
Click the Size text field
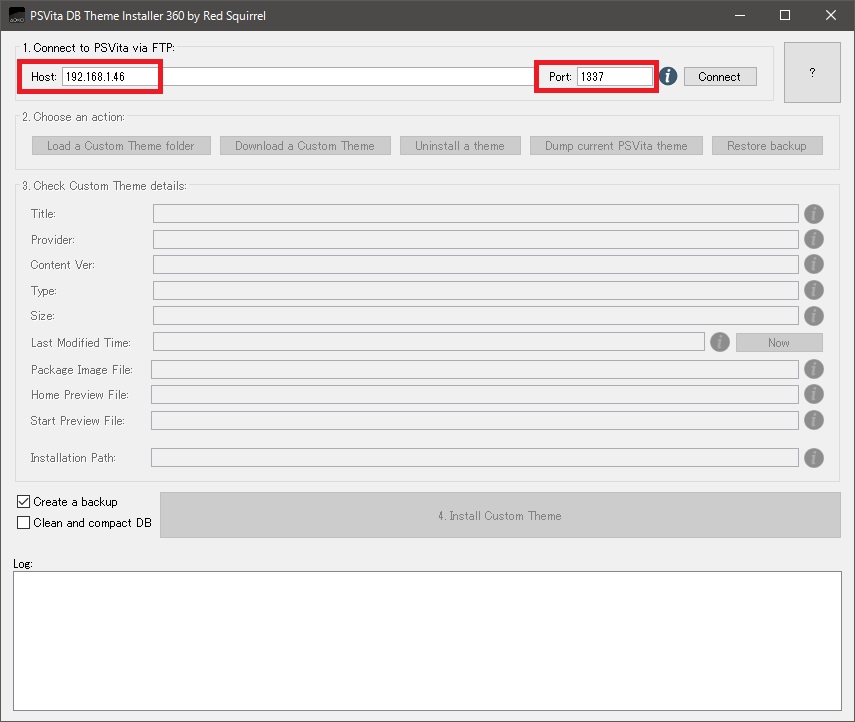[475, 315]
